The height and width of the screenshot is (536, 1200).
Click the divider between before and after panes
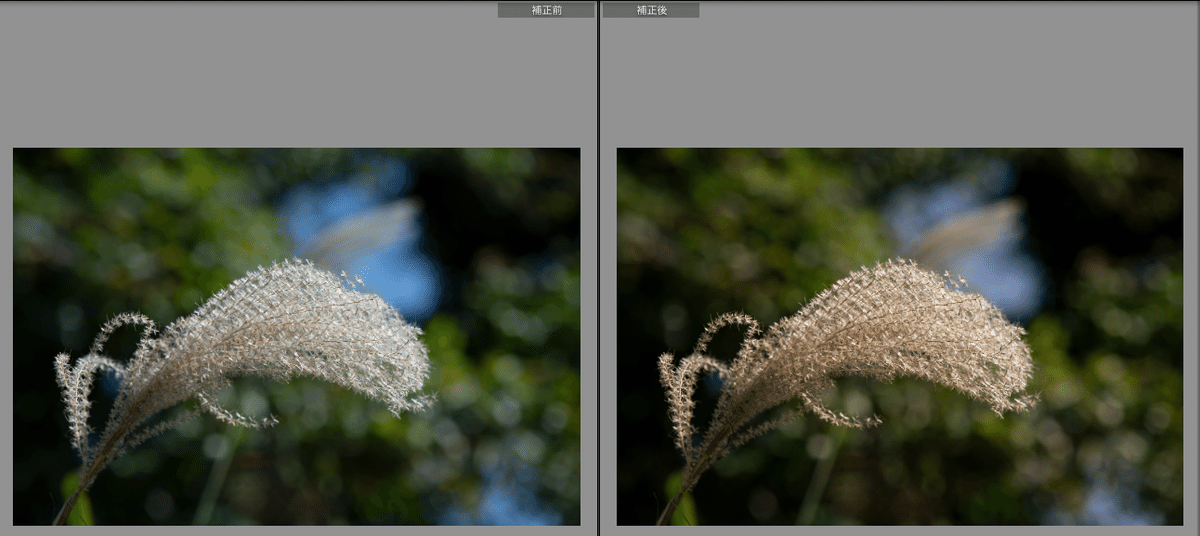[598, 268]
